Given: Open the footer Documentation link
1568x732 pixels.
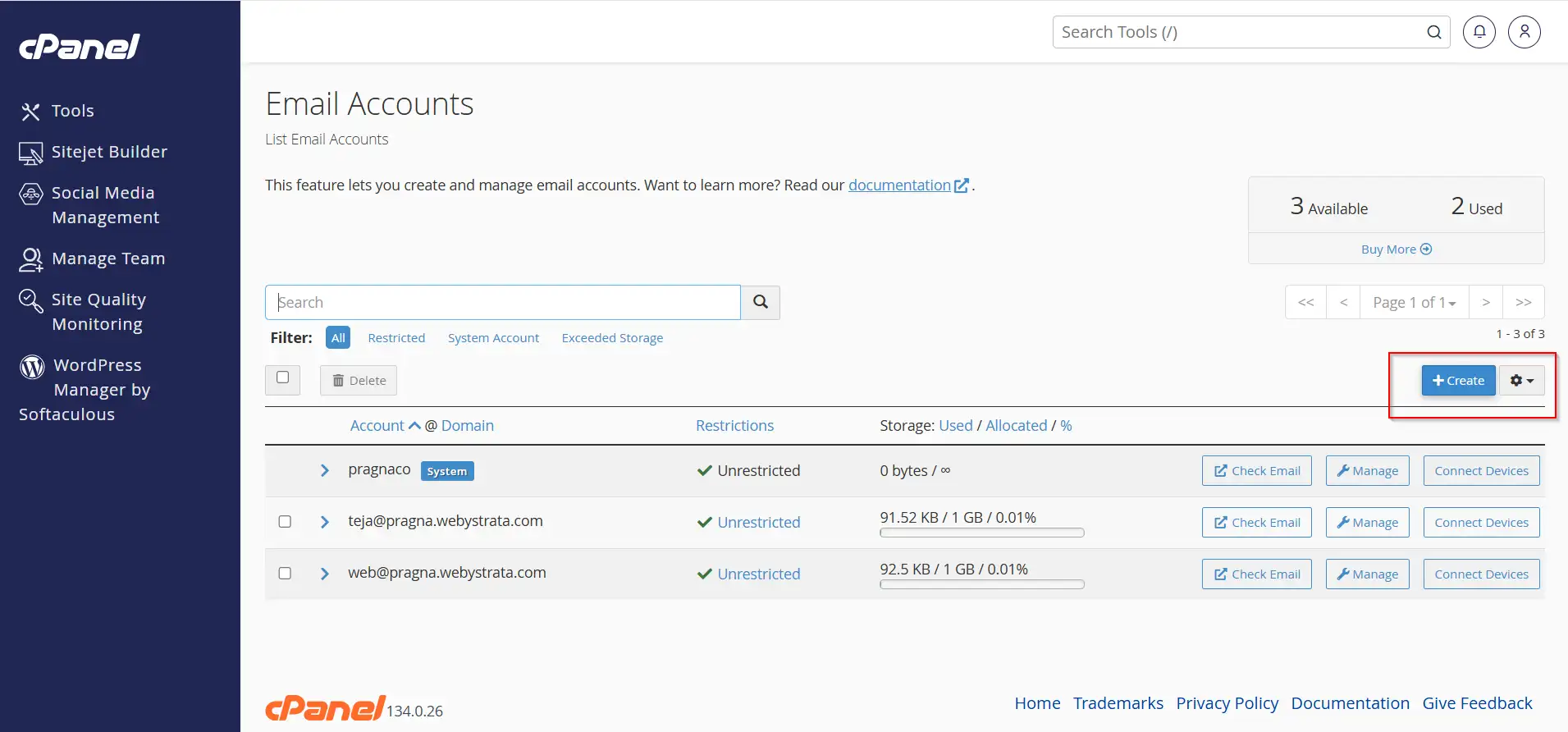Looking at the screenshot, I should click(x=1351, y=703).
